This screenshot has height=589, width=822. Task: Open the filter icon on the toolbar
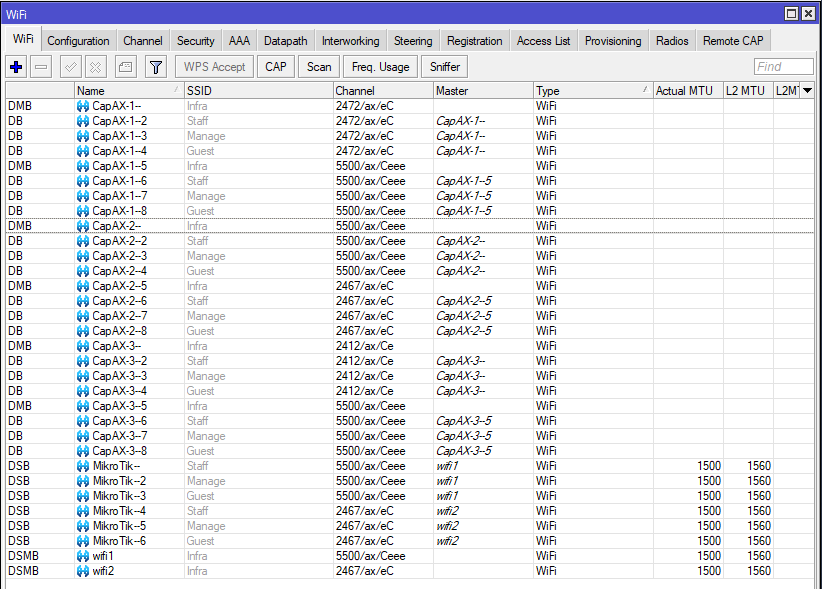click(155, 66)
